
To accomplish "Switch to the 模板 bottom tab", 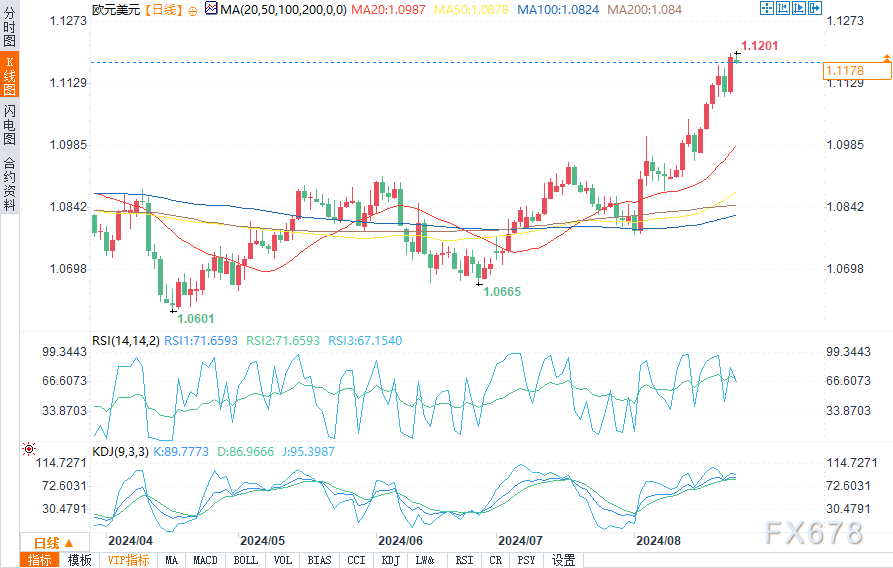I will 79,560.
